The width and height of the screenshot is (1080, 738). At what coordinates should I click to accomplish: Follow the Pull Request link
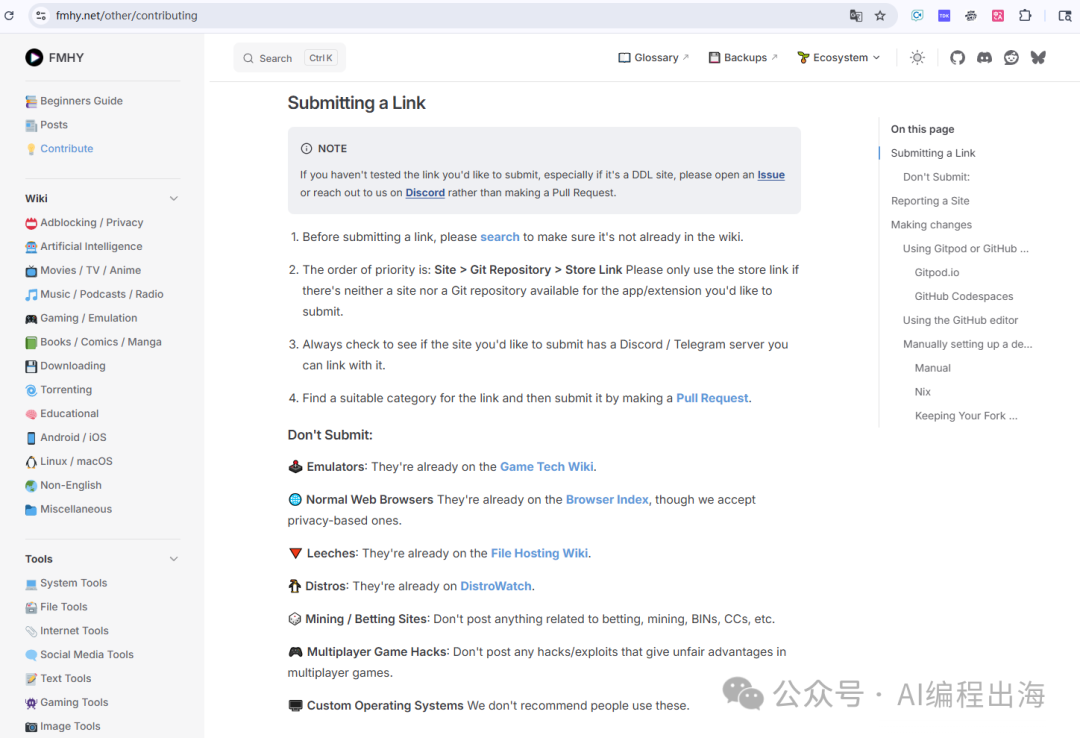click(x=712, y=398)
